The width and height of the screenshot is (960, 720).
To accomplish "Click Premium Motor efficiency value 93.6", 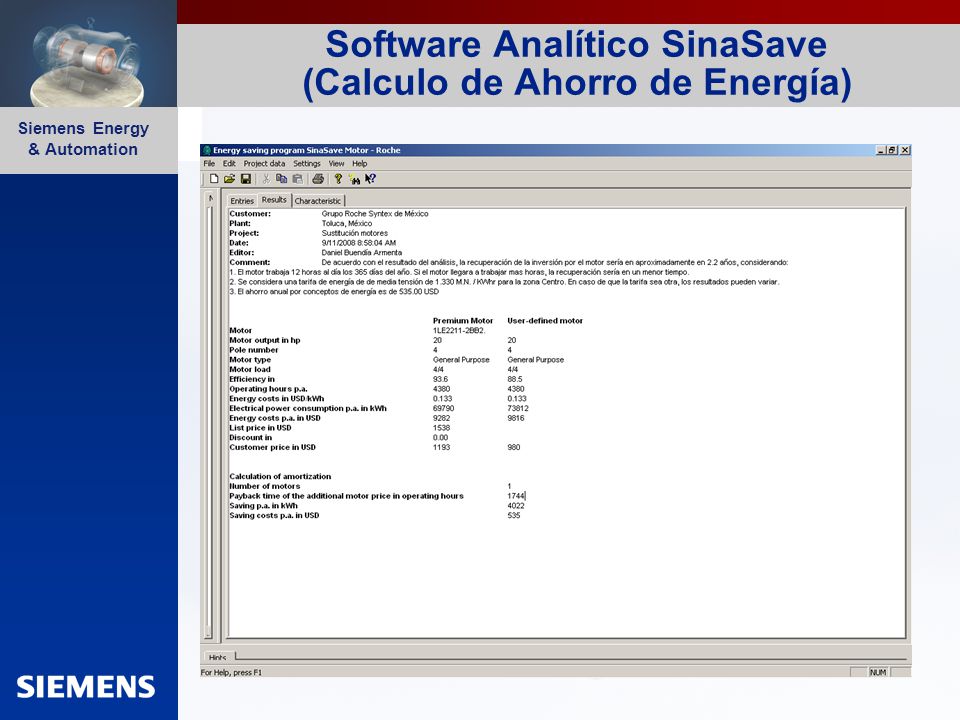I will pyautogui.click(x=440, y=379).
